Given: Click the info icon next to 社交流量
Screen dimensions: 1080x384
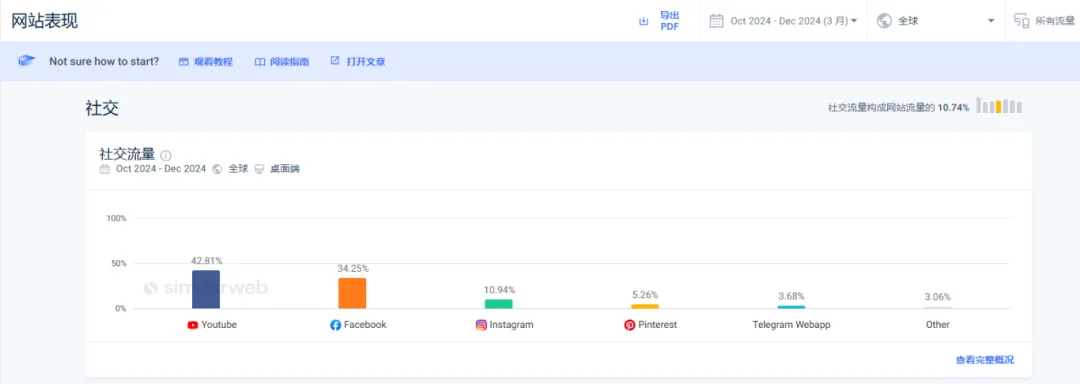Looking at the screenshot, I should pyautogui.click(x=166, y=156).
